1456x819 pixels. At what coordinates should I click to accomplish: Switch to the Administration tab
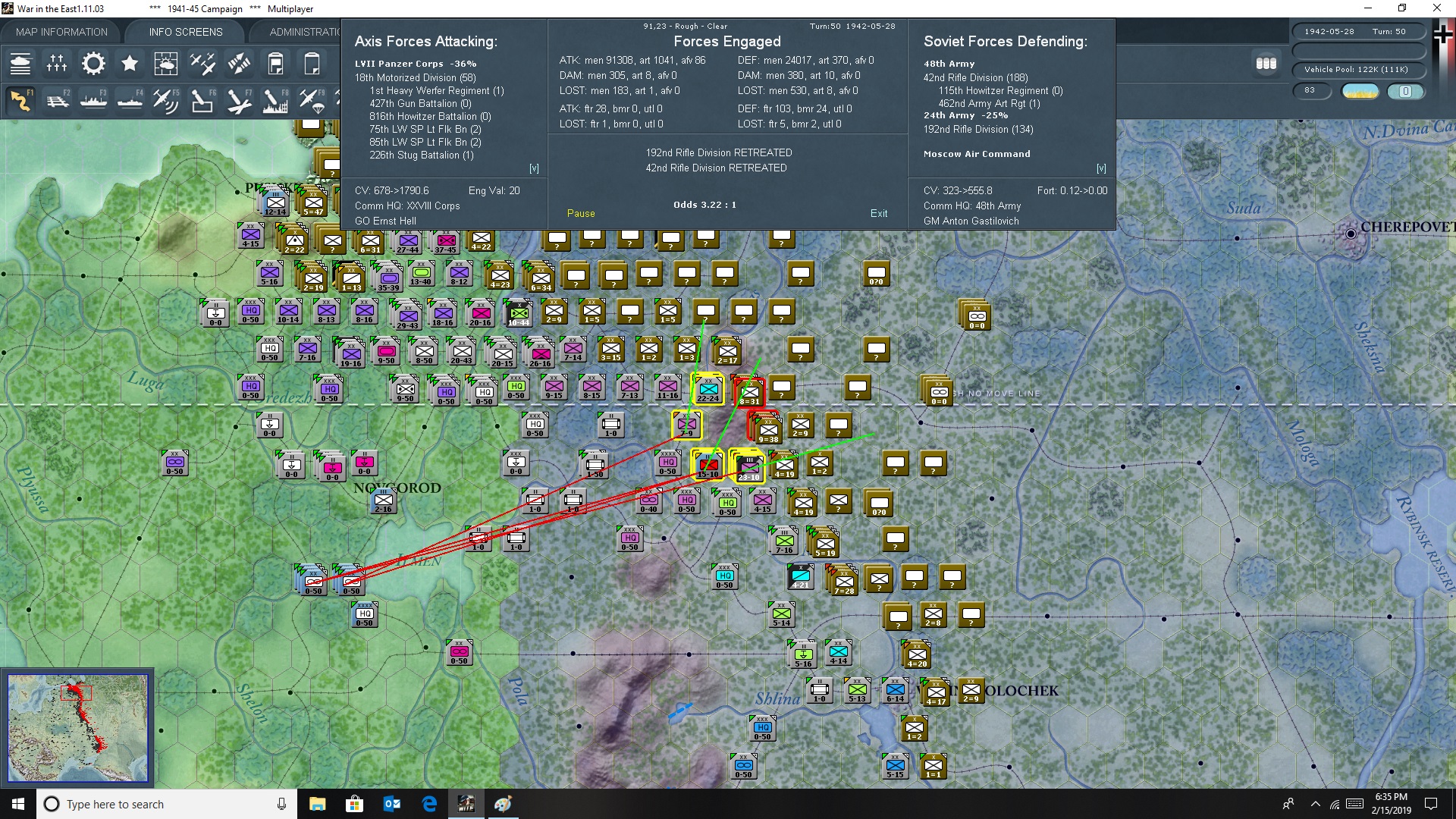click(305, 32)
